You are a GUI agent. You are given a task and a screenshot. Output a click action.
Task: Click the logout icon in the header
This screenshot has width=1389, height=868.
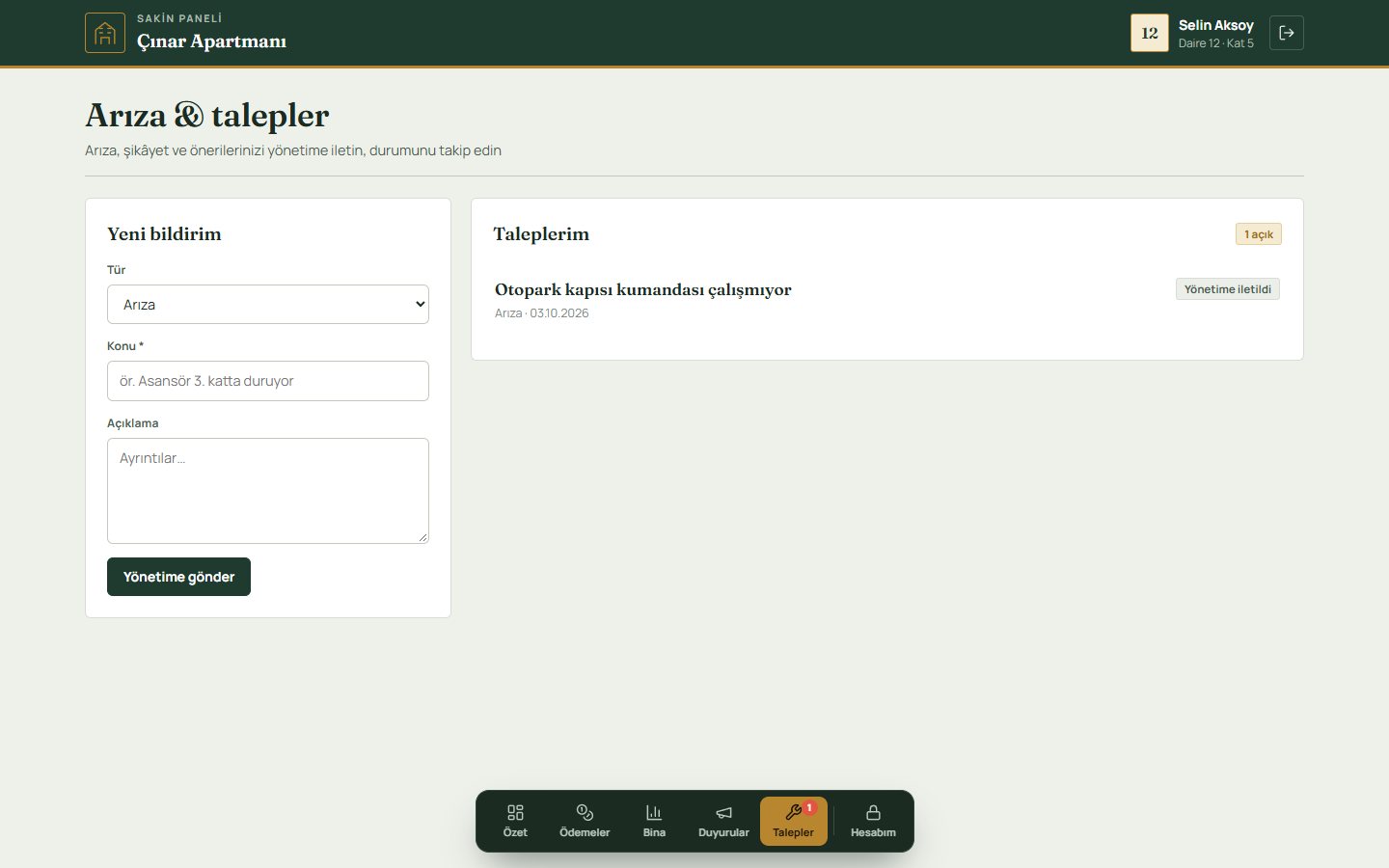tap(1287, 33)
